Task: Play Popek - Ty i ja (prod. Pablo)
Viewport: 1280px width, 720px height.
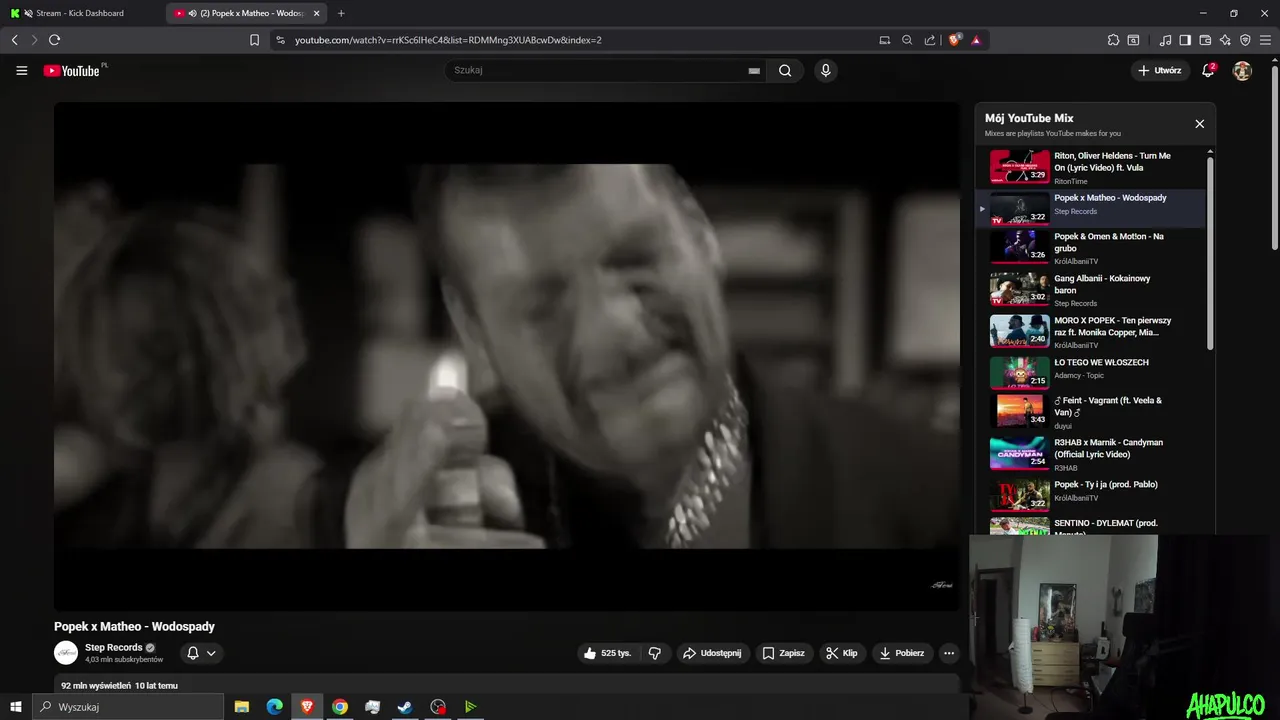Action: [x=1090, y=495]
